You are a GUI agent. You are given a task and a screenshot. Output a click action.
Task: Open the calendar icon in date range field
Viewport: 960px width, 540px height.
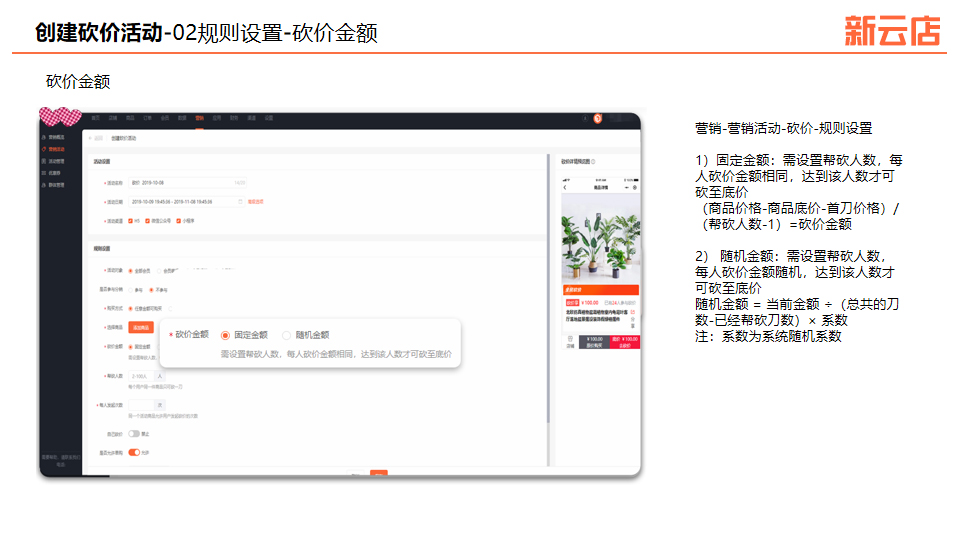pos(240,201)
